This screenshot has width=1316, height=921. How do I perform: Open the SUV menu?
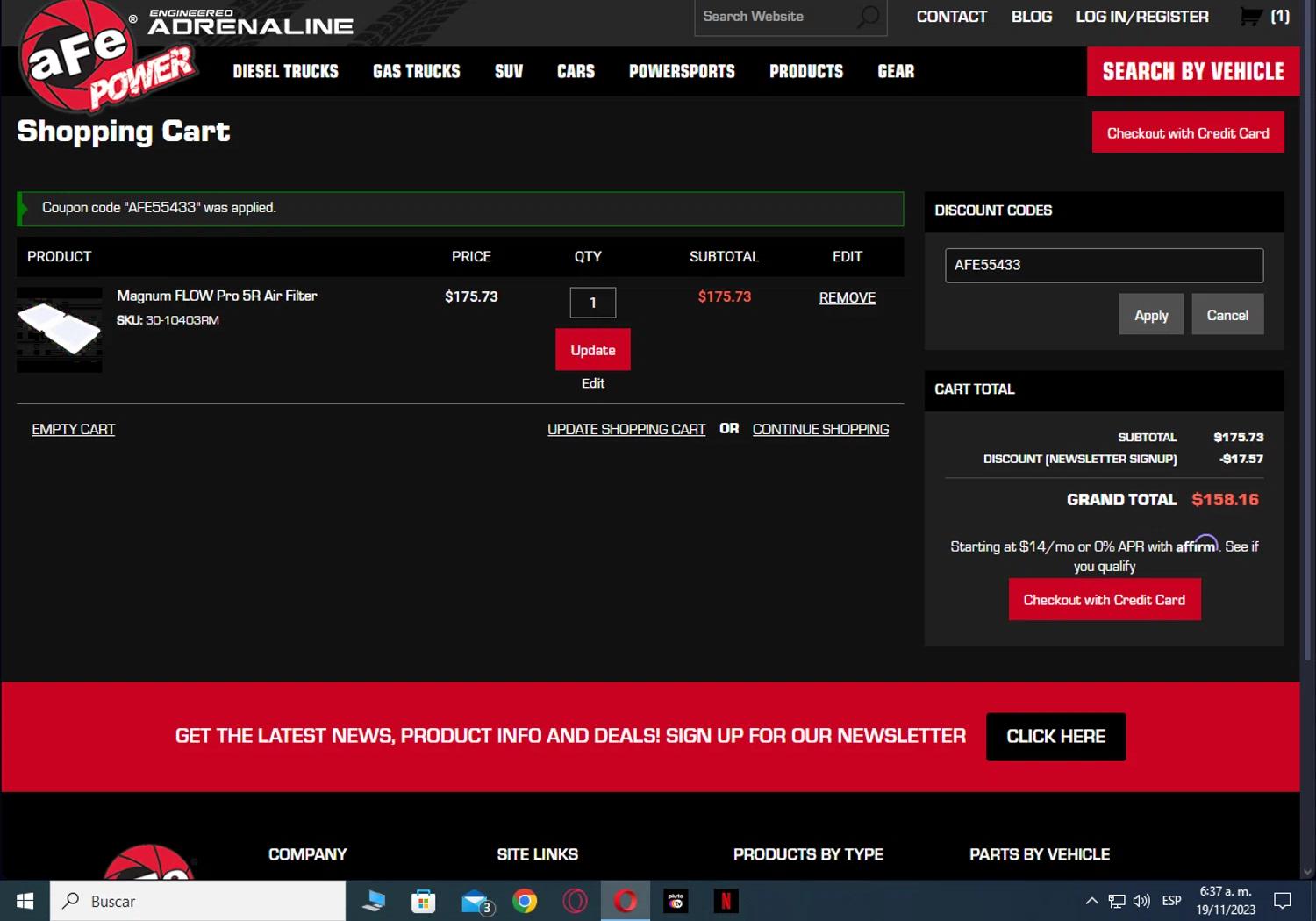point(509,71)
